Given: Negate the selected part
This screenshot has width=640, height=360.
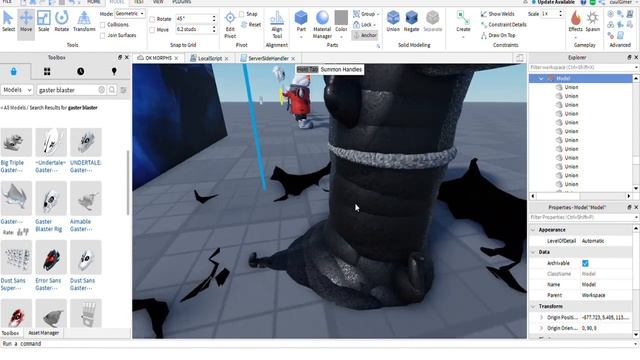Looking at the screenshot, I should coord(411,22).
